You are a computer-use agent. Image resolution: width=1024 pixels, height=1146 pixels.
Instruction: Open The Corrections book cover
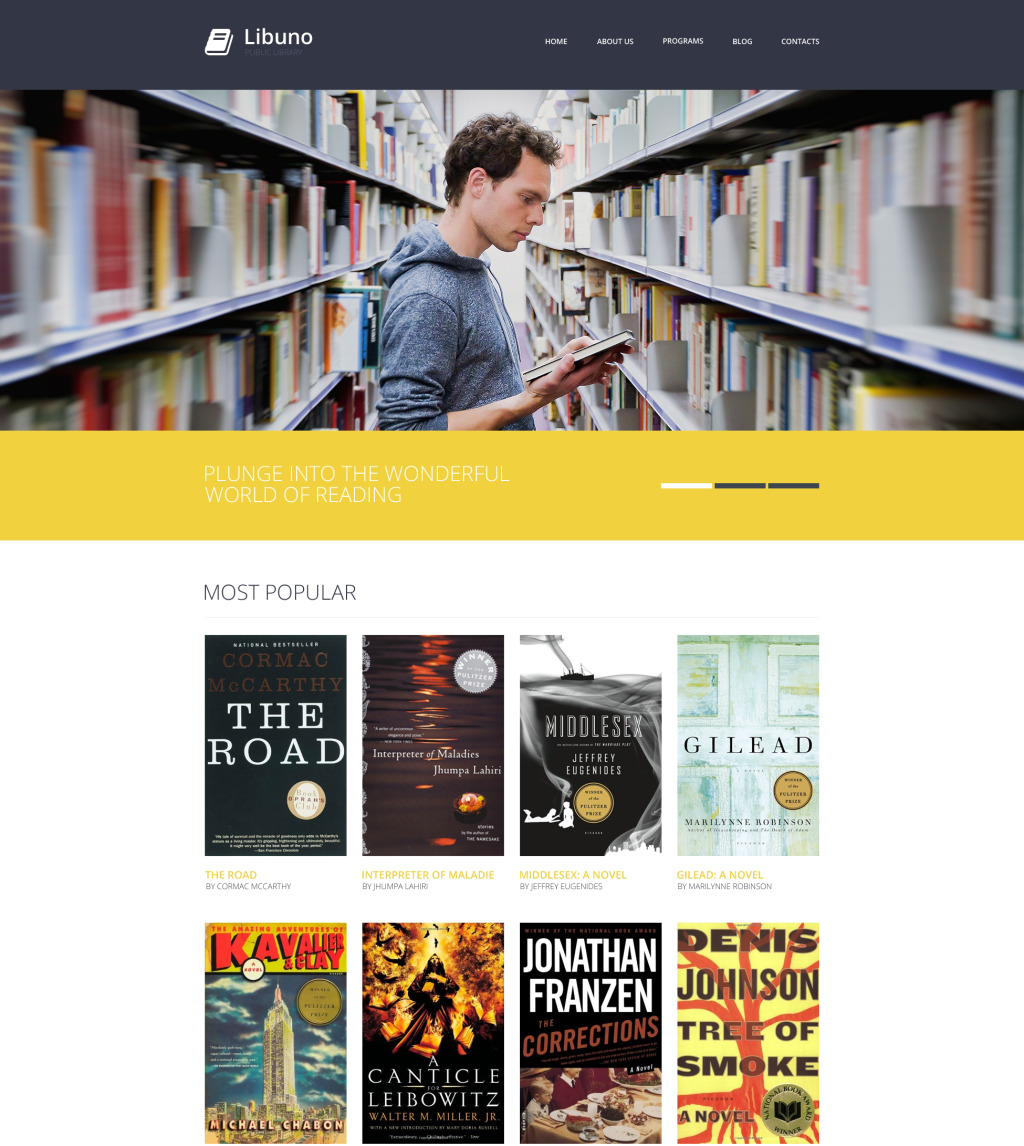[591, 1033]
